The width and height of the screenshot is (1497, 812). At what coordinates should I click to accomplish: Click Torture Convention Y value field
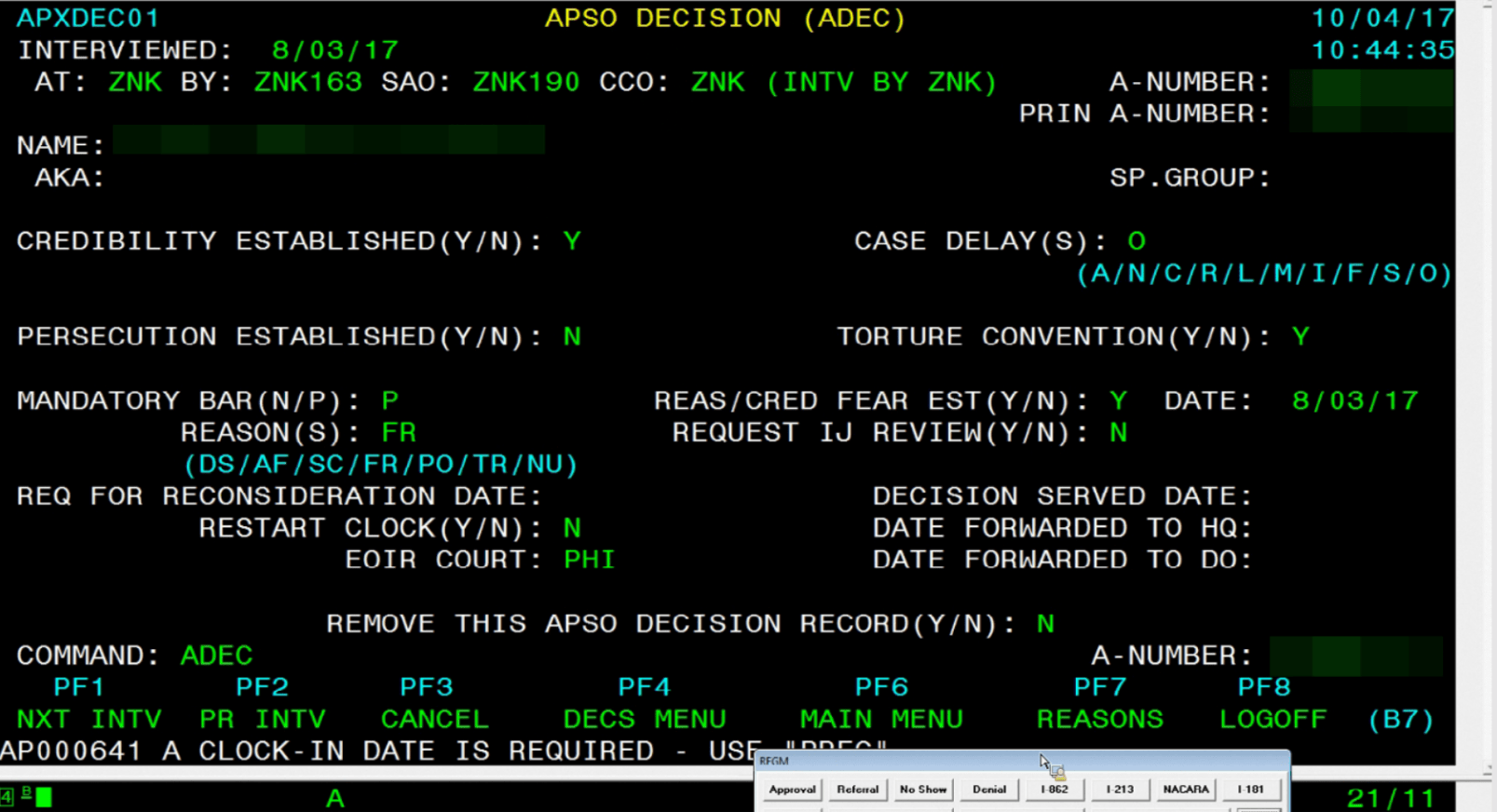(1300, 337)
